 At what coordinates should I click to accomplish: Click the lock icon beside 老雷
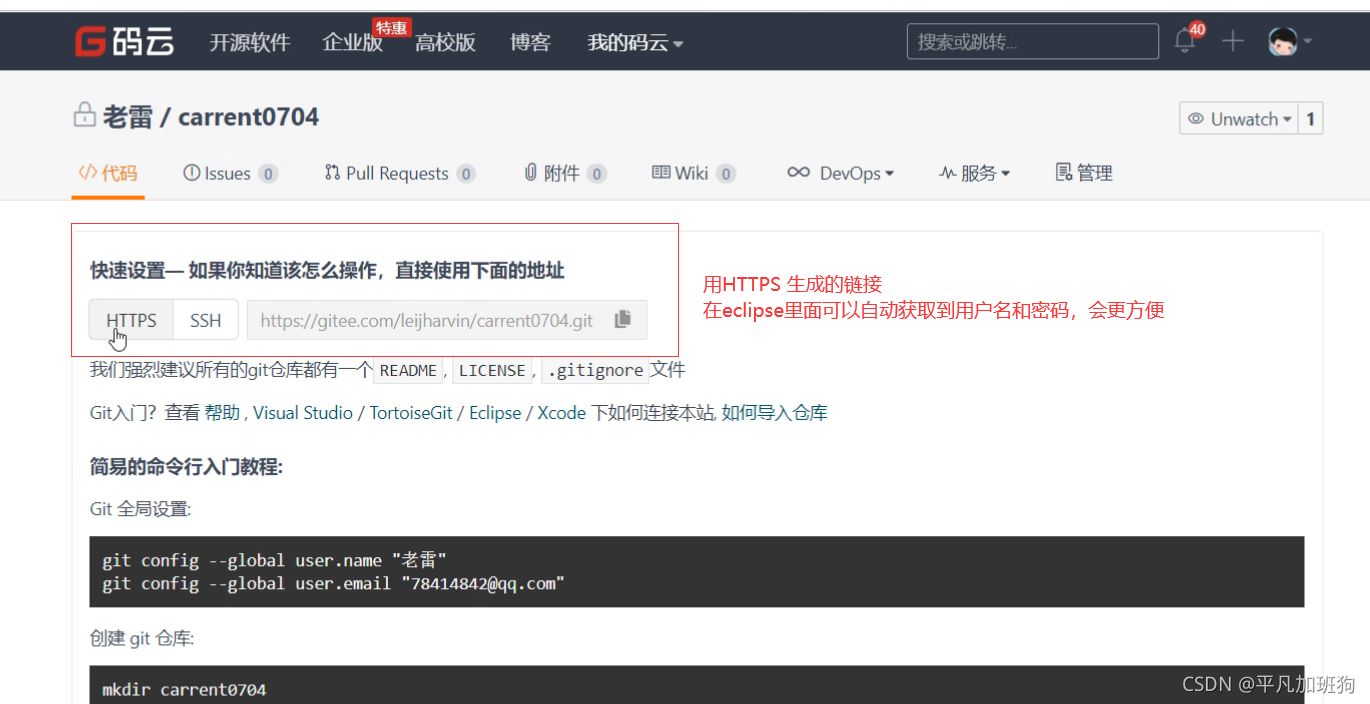(x=84, y=115)
